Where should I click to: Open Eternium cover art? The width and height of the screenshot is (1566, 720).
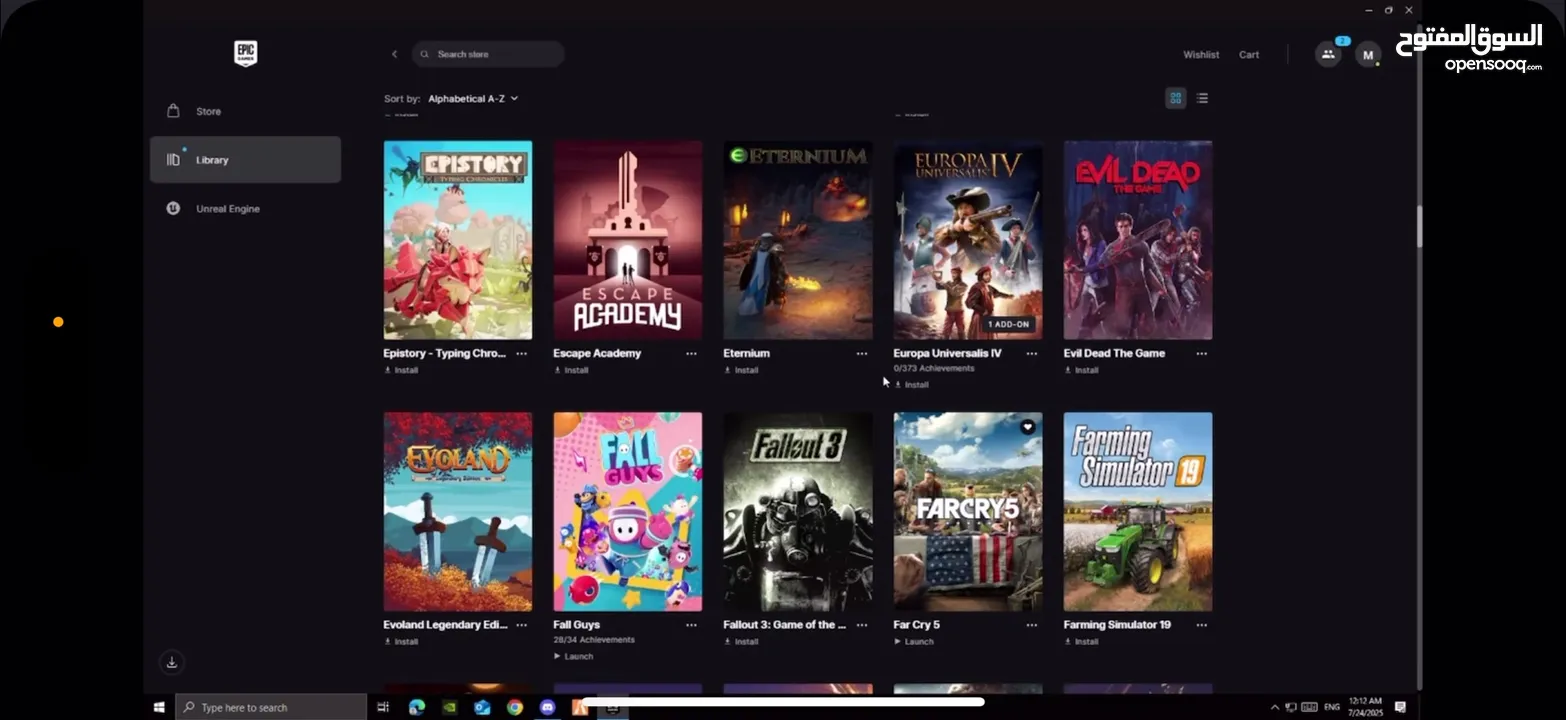(798, 240)
